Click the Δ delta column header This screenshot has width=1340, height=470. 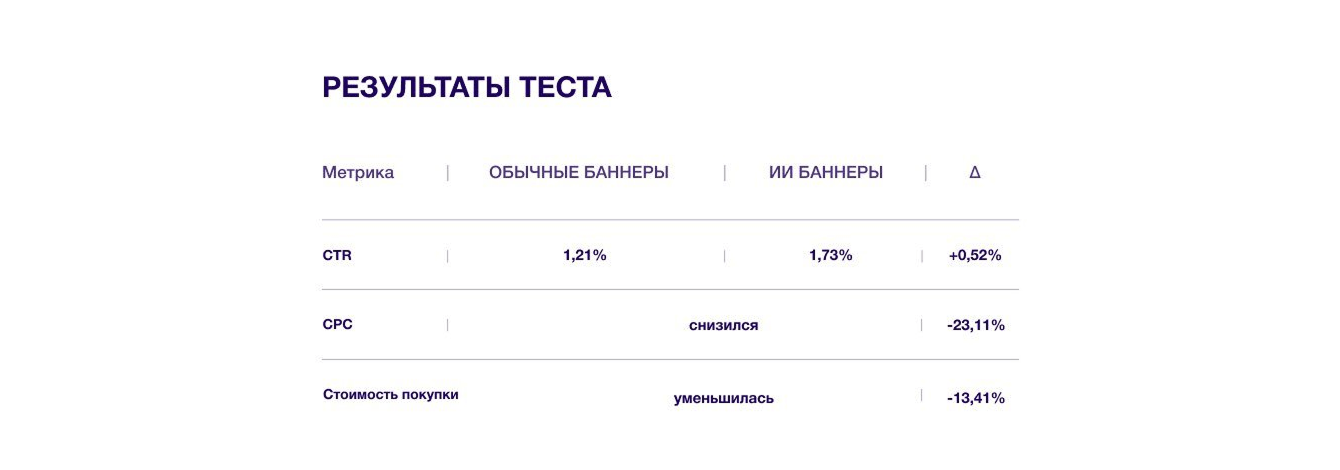coord(975,172)
